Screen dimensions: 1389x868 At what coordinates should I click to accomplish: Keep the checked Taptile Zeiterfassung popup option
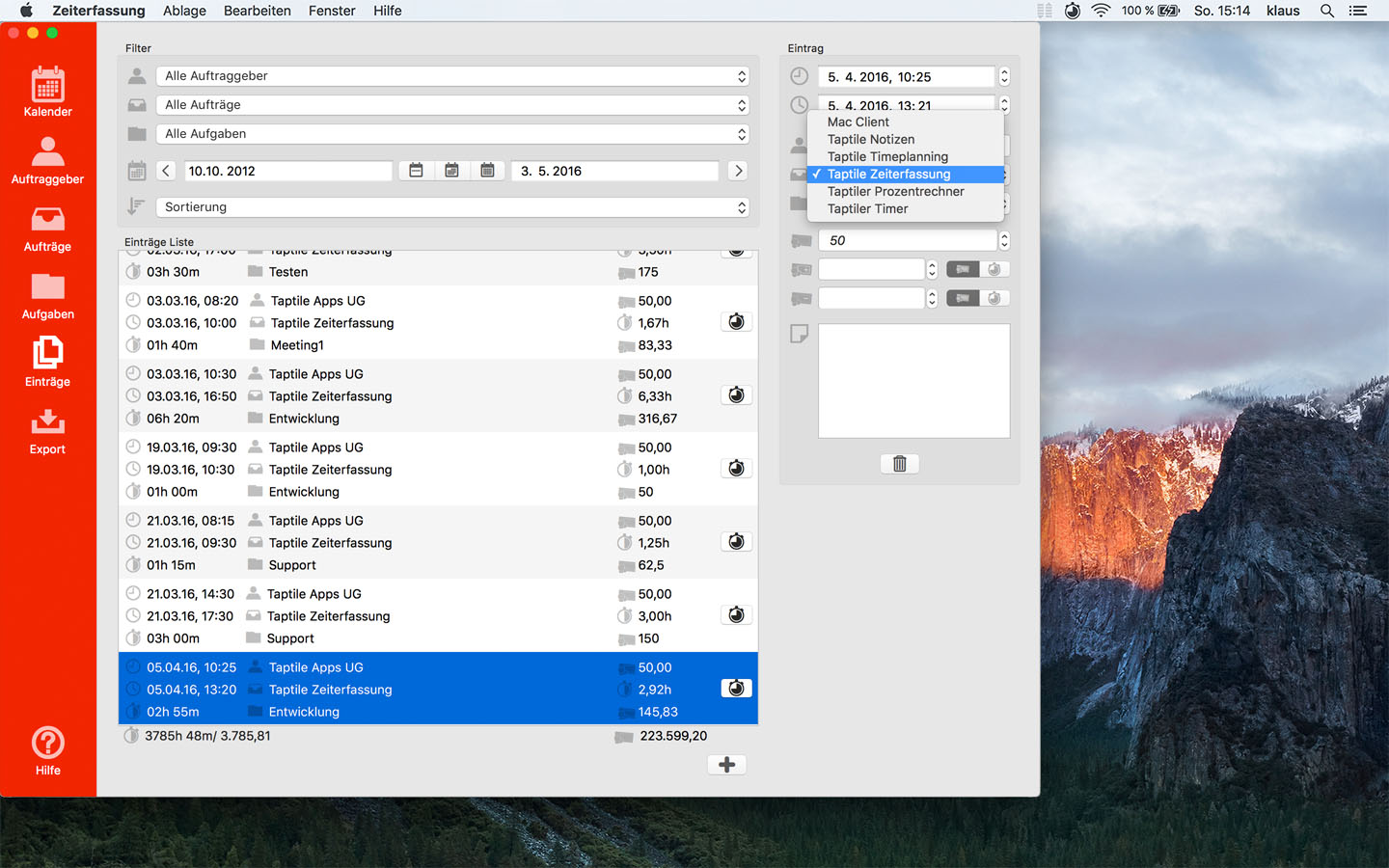click(905, 174)
